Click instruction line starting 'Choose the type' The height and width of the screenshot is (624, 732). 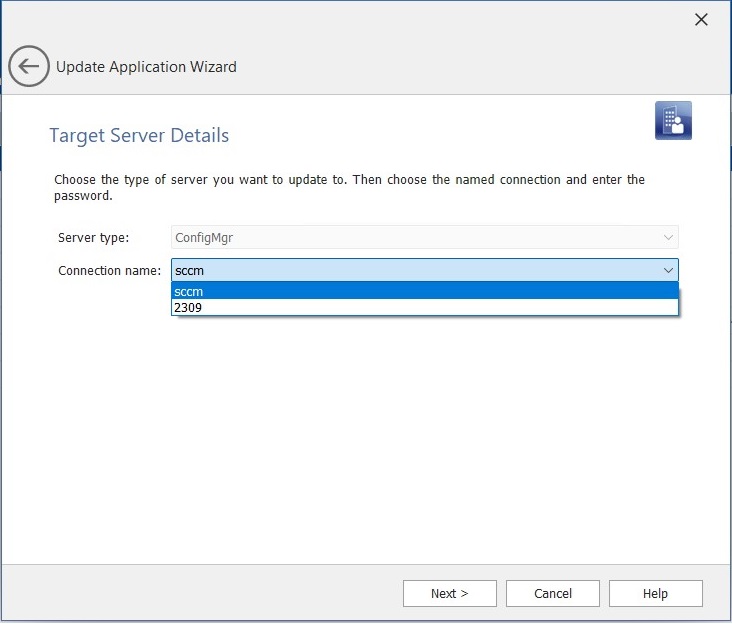click(x=349, y=180)
